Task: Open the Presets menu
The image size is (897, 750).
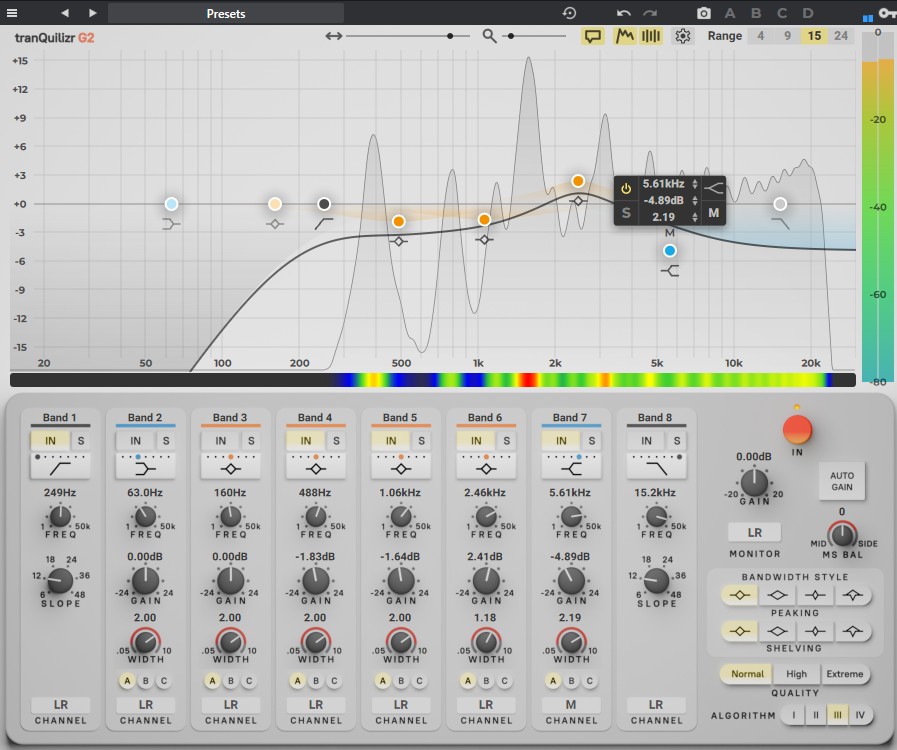Action: click(x=226, y=13)
